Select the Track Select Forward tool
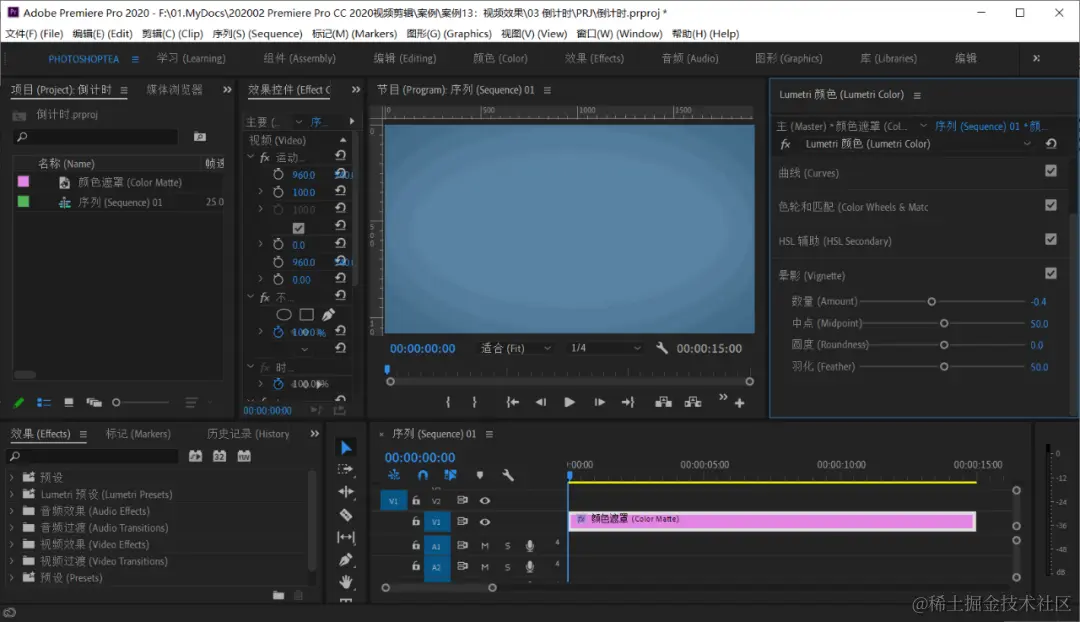The height and width of the screenshot is (622, 1080). 346,470
